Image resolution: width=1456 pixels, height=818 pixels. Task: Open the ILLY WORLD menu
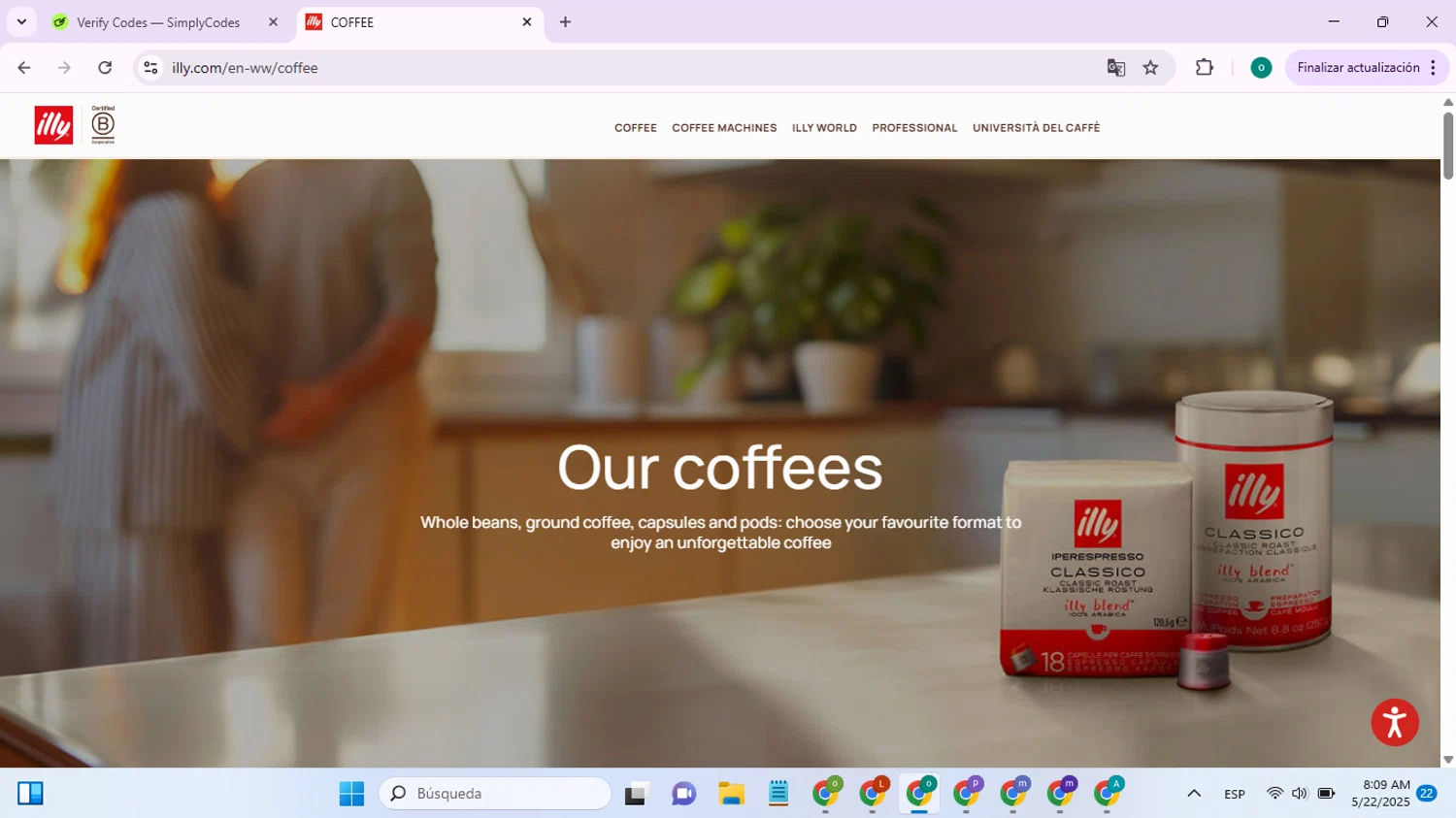[x=824, y=128]
